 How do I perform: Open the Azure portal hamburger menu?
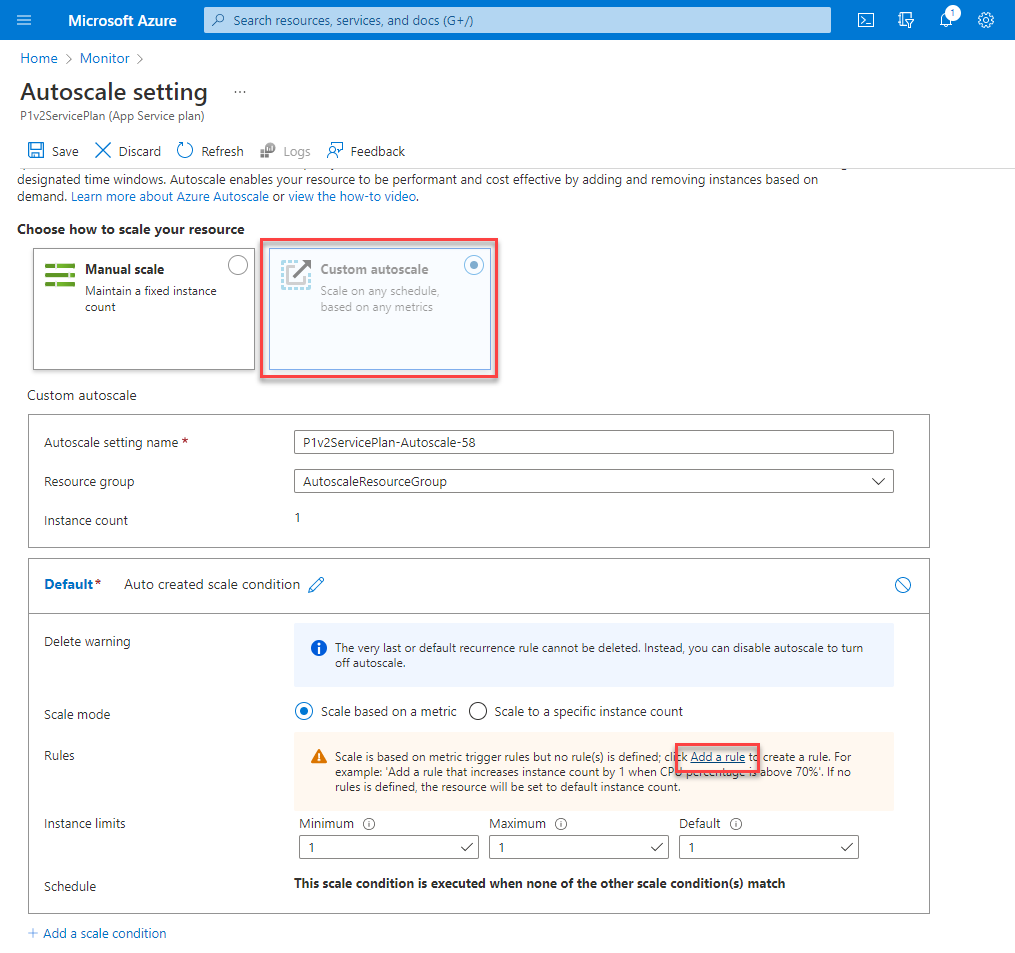pos(25,20)
